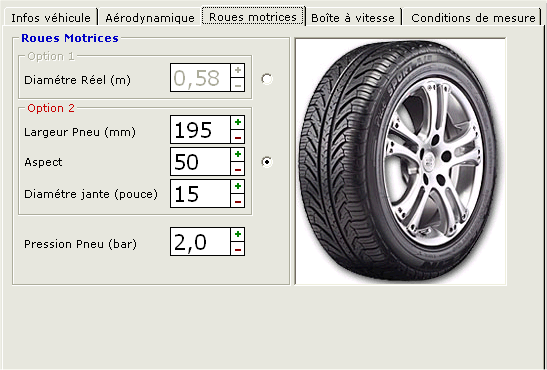Switch to the Aérodynamique tab

150,18
